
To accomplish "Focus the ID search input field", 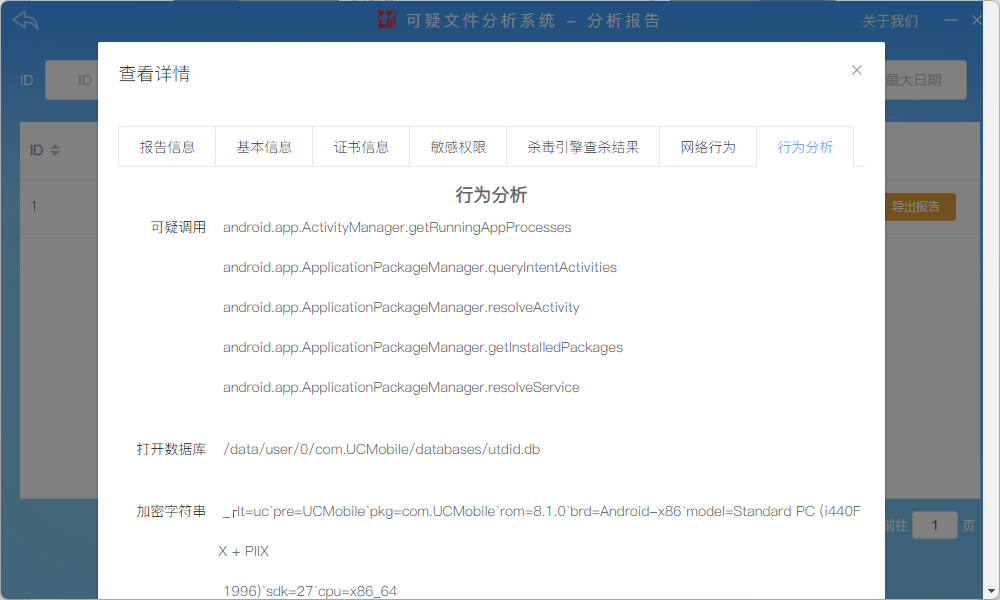I will (70, 80).
